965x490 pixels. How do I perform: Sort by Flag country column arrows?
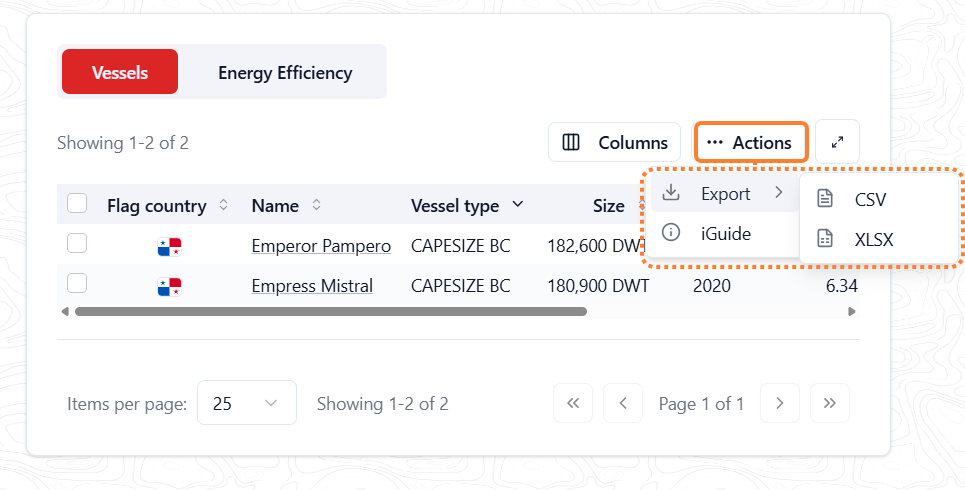(223, 205)
